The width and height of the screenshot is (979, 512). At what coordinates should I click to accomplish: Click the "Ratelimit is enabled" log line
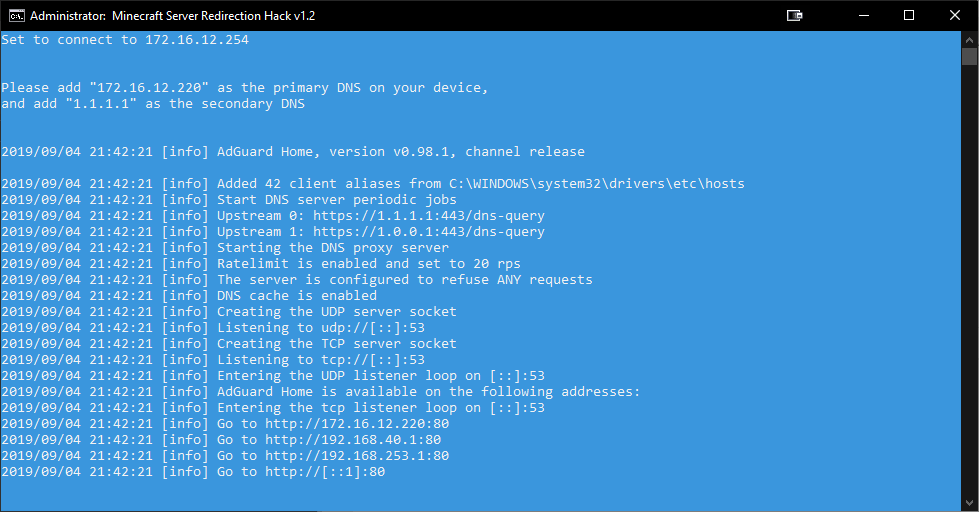click(368, 264)
